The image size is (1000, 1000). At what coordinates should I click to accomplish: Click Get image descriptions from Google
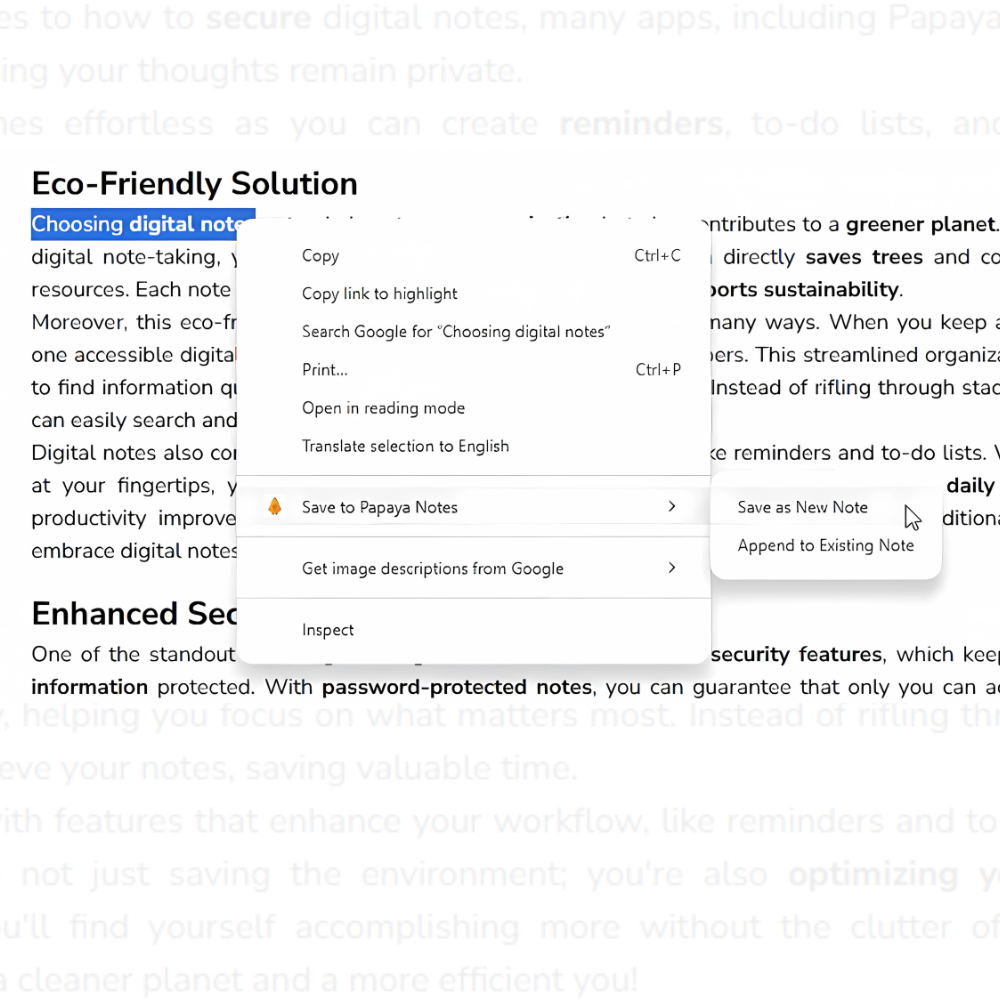[432, 569]
